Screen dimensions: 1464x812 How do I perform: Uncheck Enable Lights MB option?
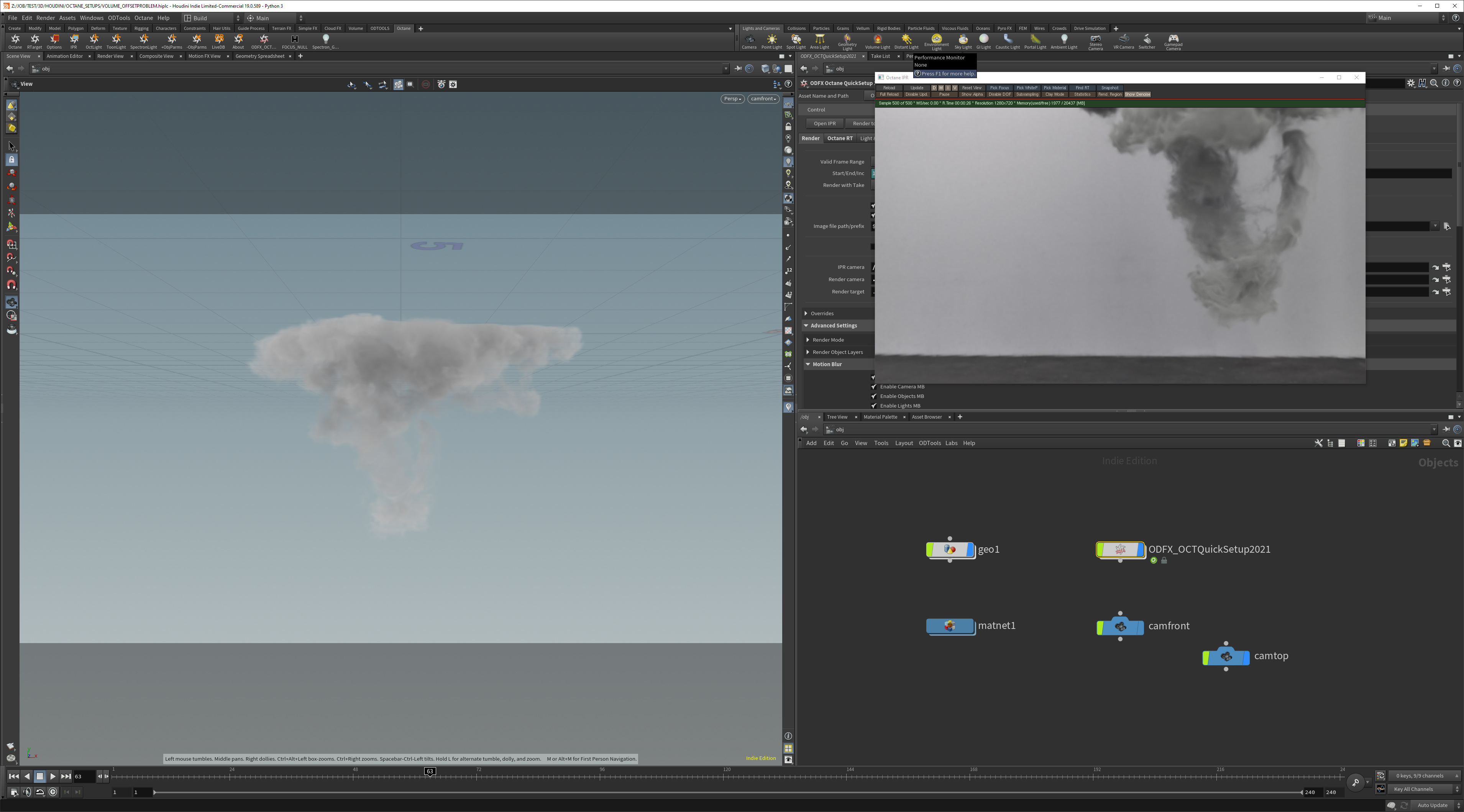[874, 406]
